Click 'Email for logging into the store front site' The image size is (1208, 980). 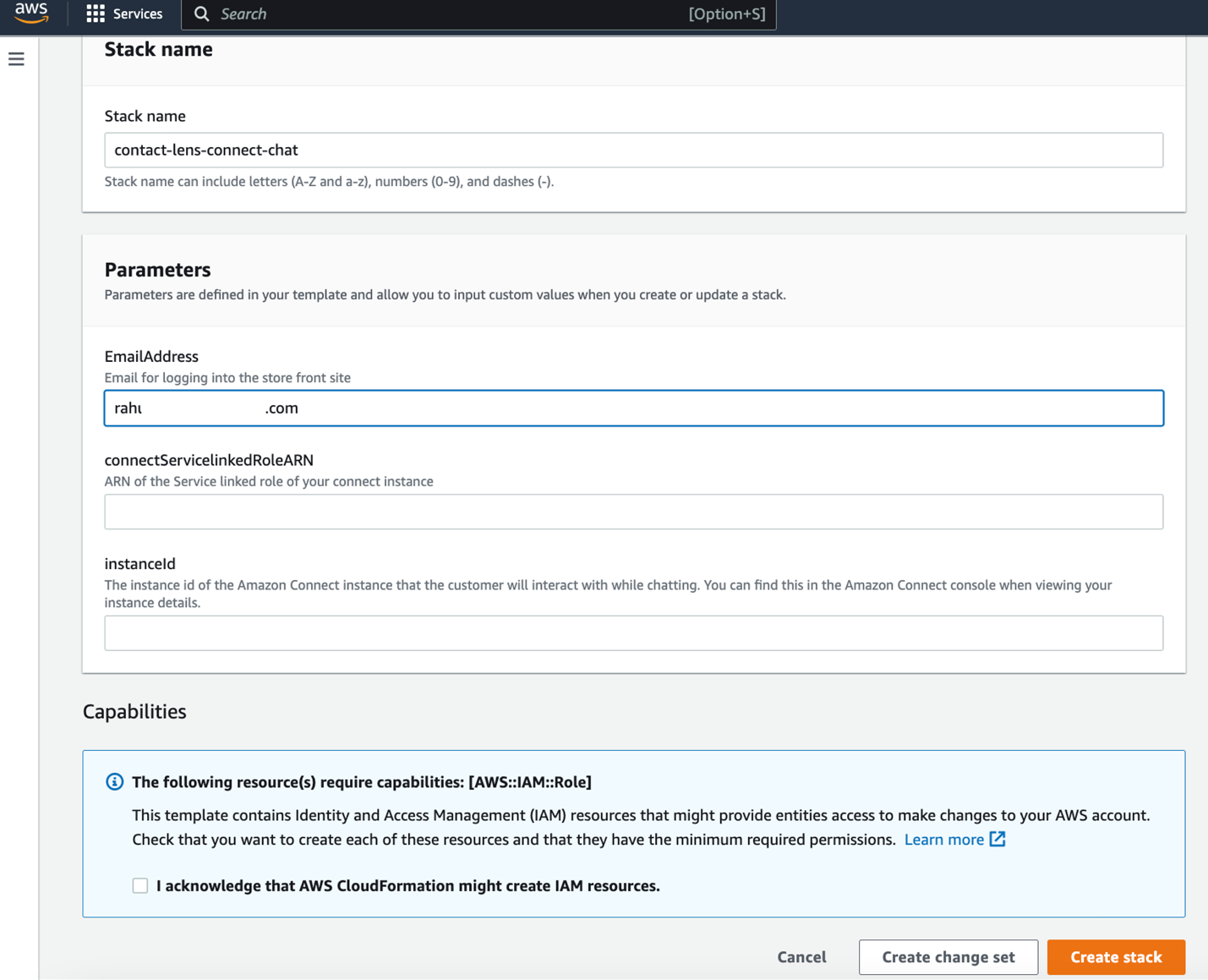[x=227, y=378]
